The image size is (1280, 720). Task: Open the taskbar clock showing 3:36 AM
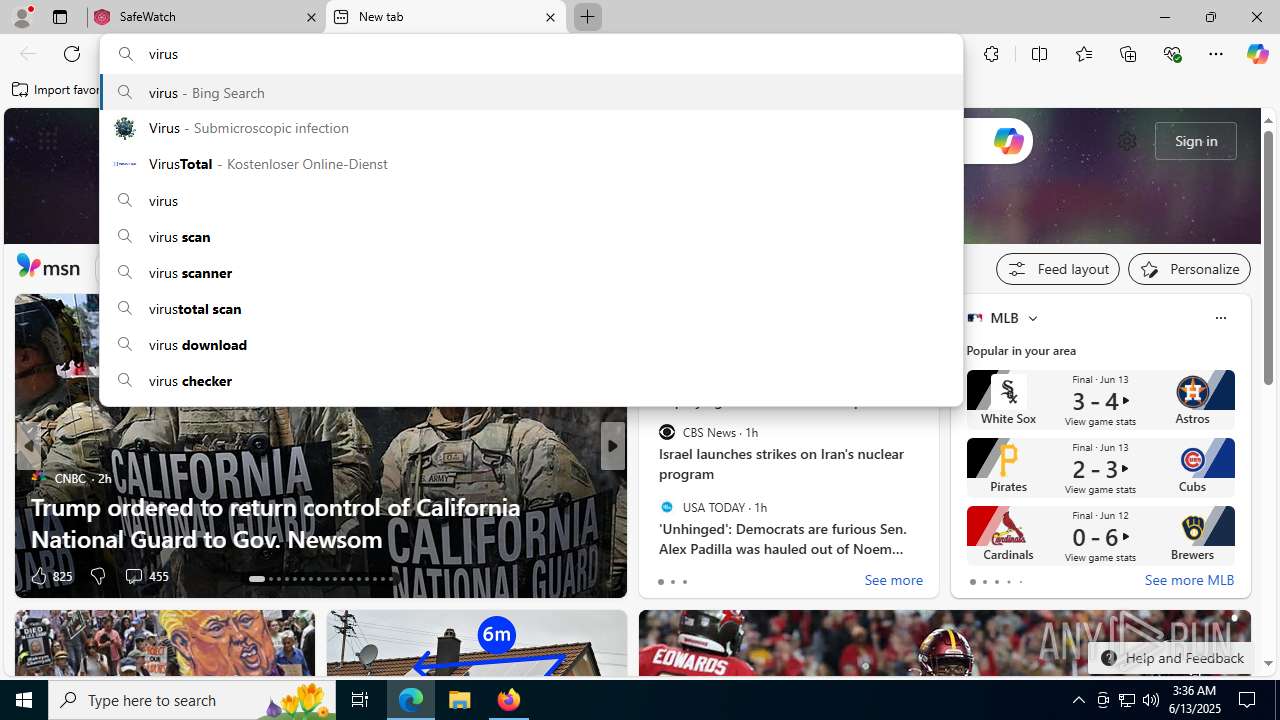click(x=1194, y=700)
